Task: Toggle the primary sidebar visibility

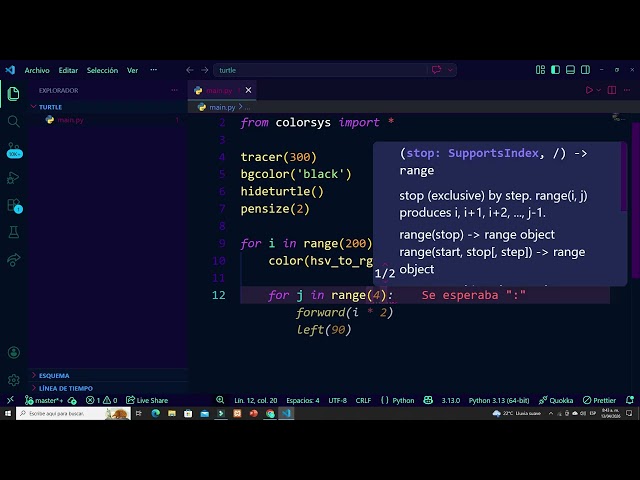Action: coord(555,70)
